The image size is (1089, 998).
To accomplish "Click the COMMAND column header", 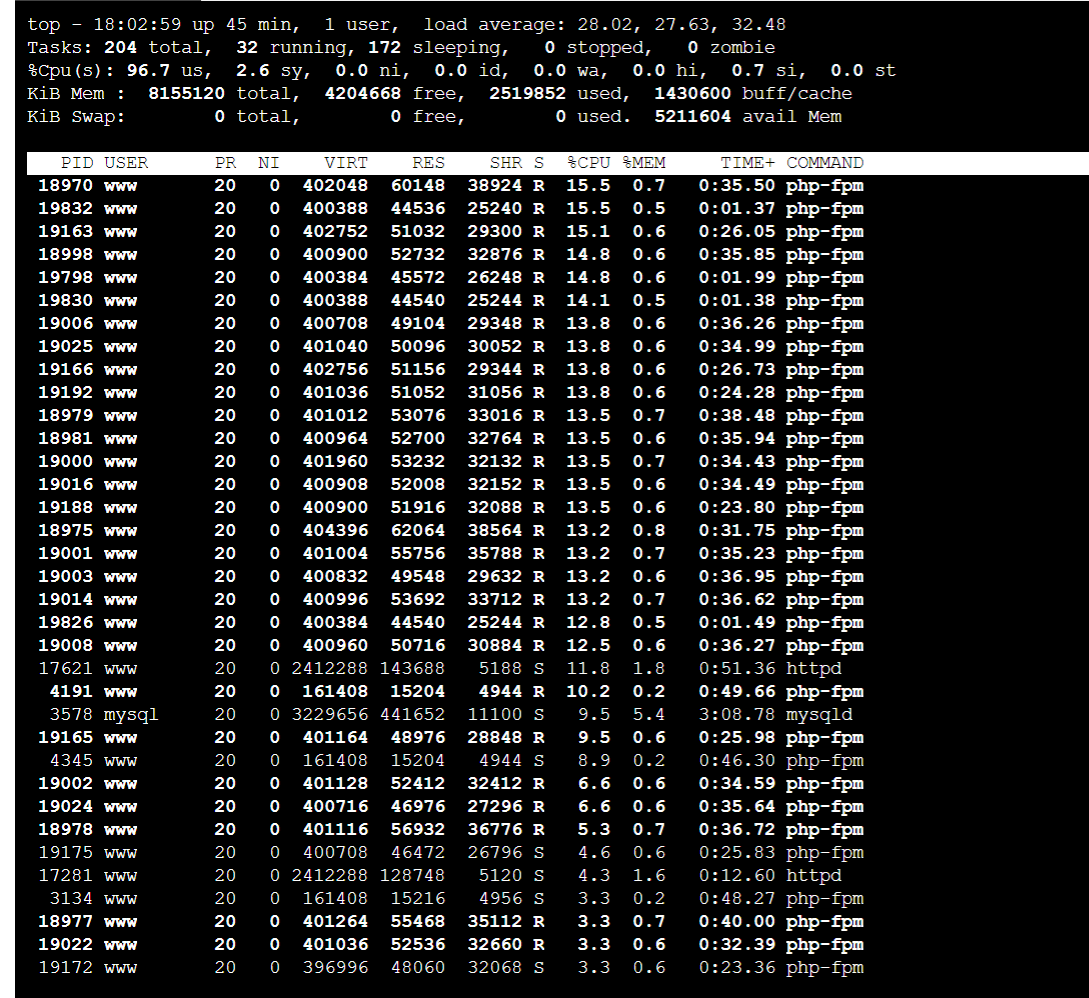I will click(824, 163).
